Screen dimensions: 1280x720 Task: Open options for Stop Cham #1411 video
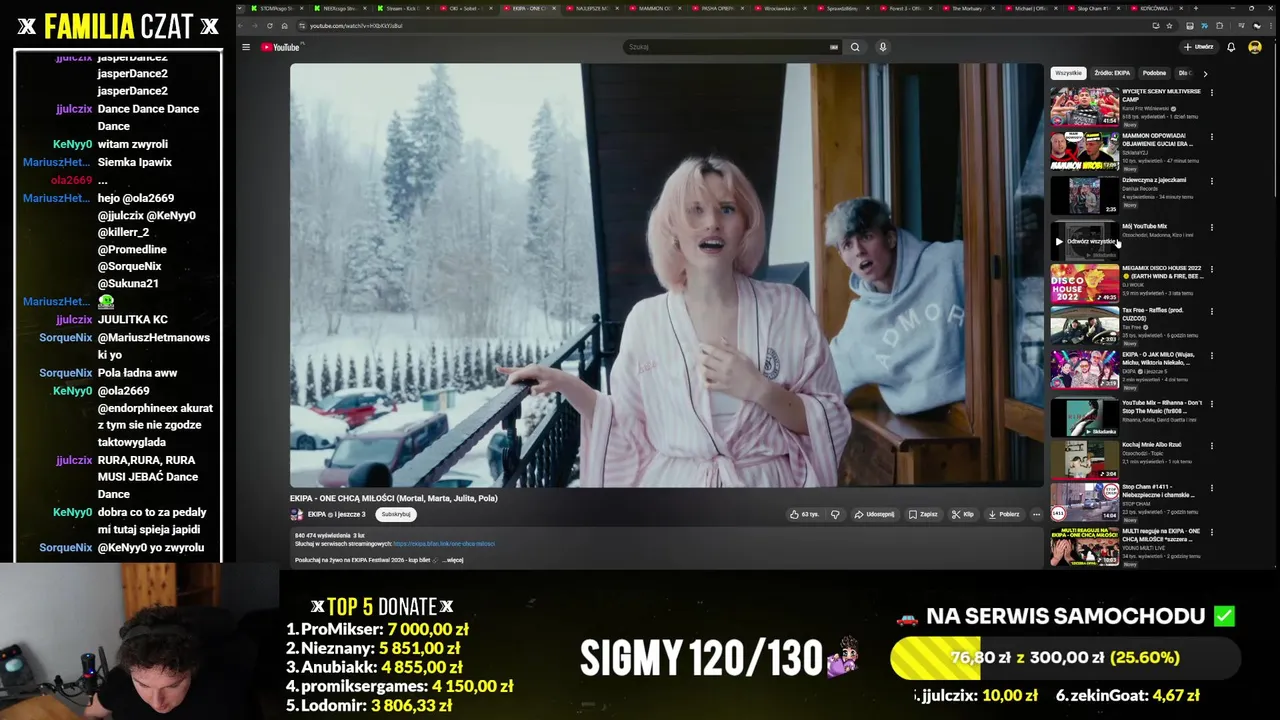pos(1212,488)
